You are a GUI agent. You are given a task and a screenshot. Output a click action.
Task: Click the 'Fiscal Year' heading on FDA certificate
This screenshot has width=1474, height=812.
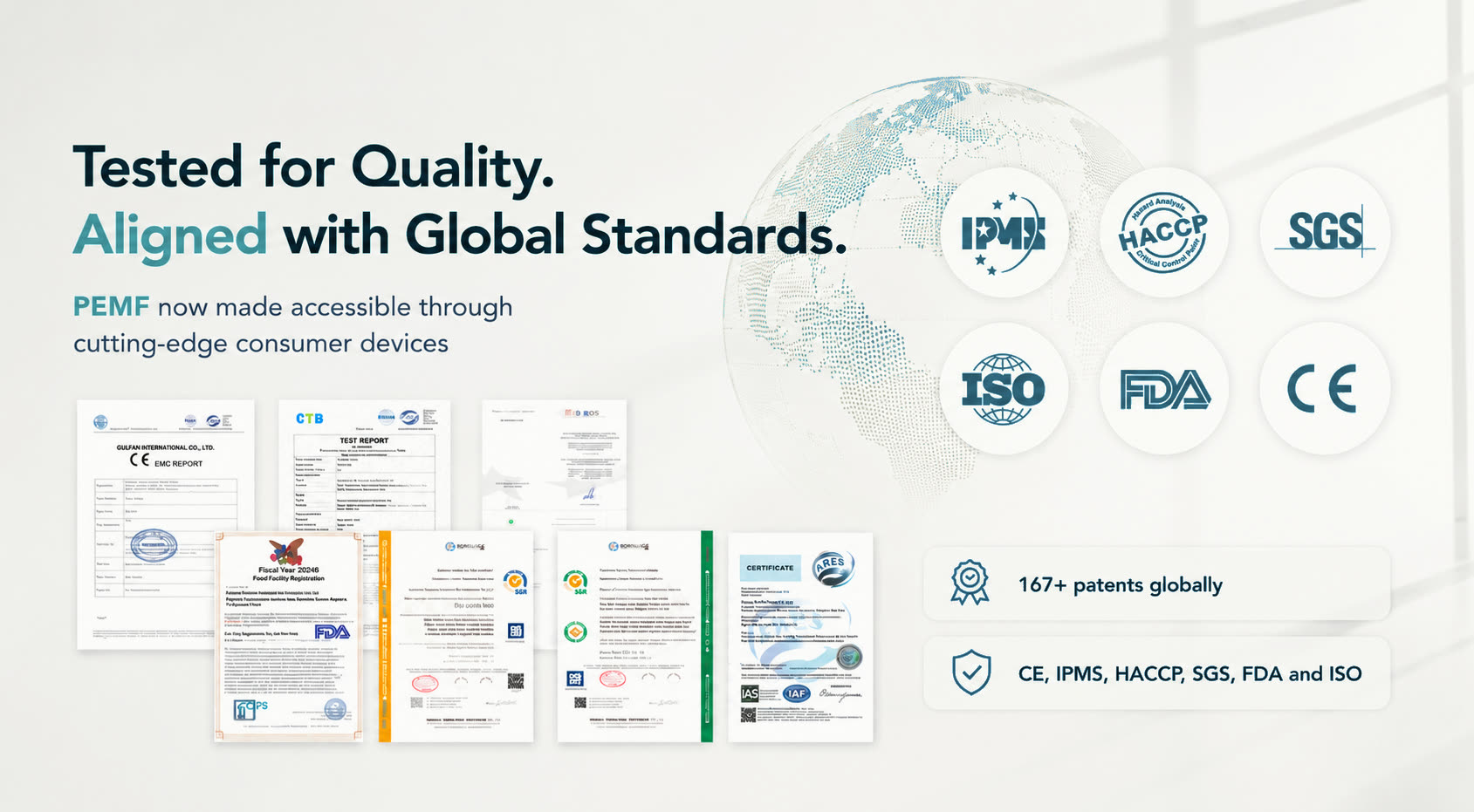(x=289, y=570)
